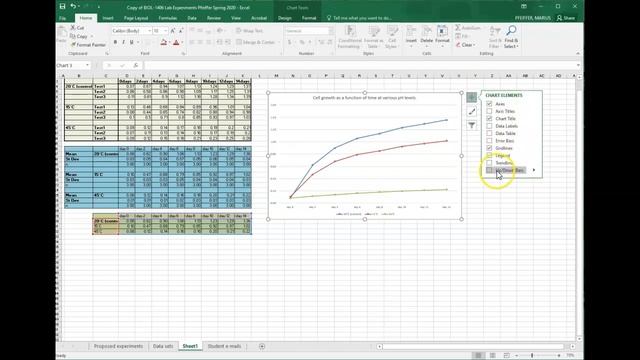Check the Axis Titles checkbox

click(x=489, y=111)
